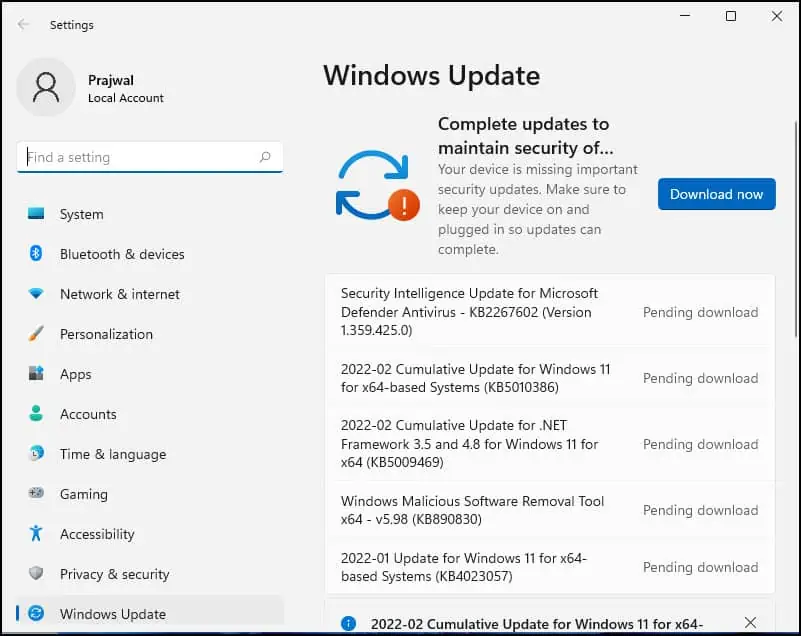Select the KB5010386 cumulative update entry
Viewport: 801px width, 636px height.
(x=475, y=378)
